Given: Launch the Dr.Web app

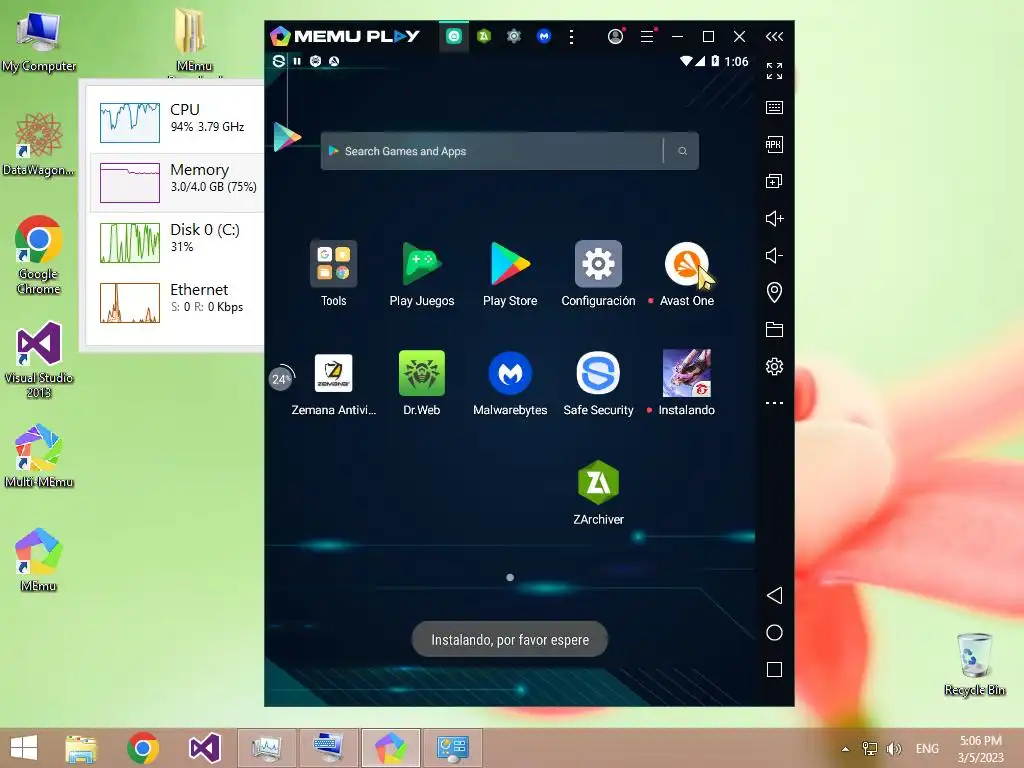Looking at the screenshot, I should pos(421,374).
